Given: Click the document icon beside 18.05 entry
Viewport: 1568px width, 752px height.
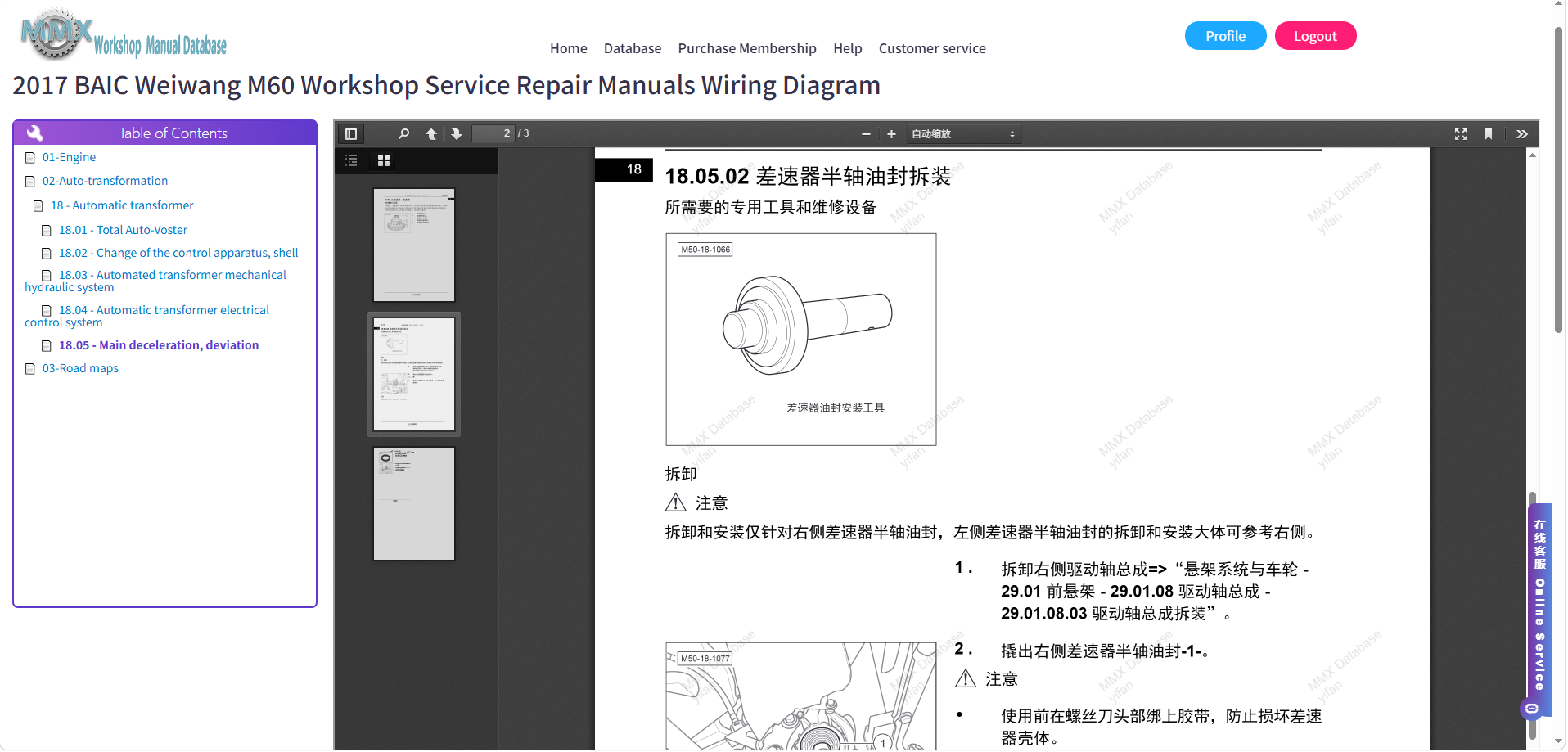Looking at the screenshot, I should pyautogui.click(x=47, y=346).
